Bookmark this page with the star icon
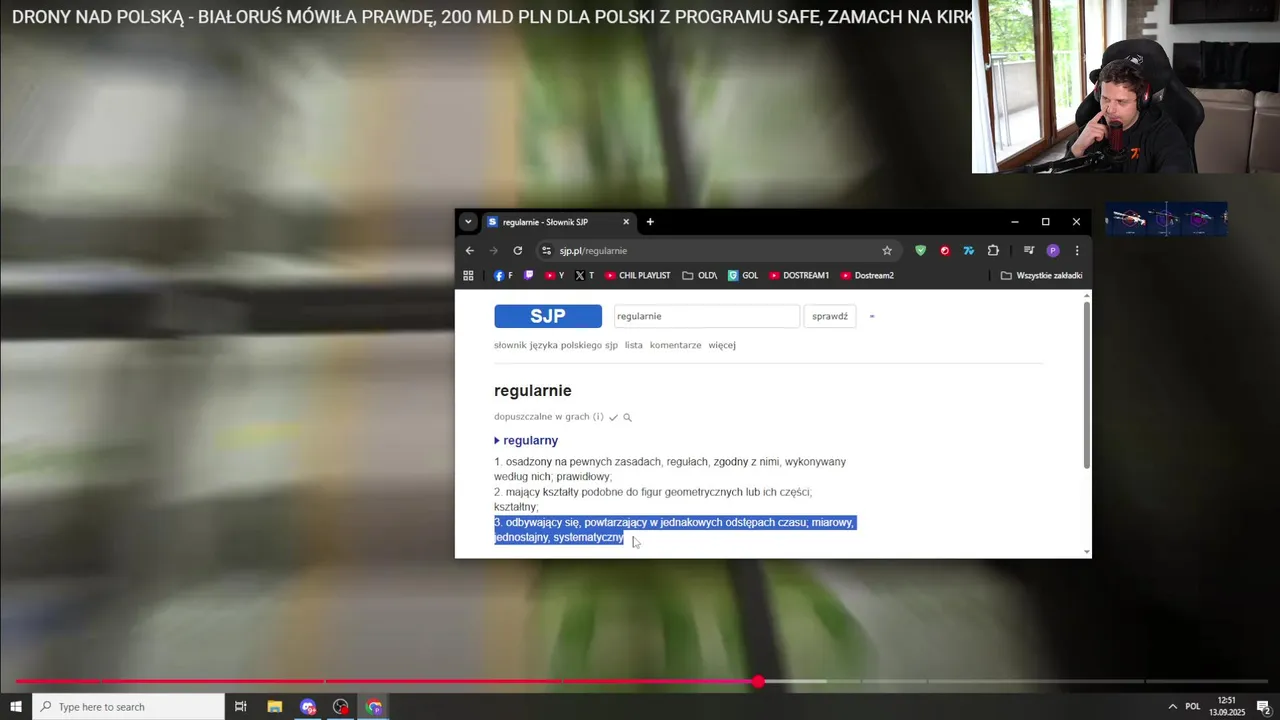This screenshot has width=1280, height=720. point(887,251)
